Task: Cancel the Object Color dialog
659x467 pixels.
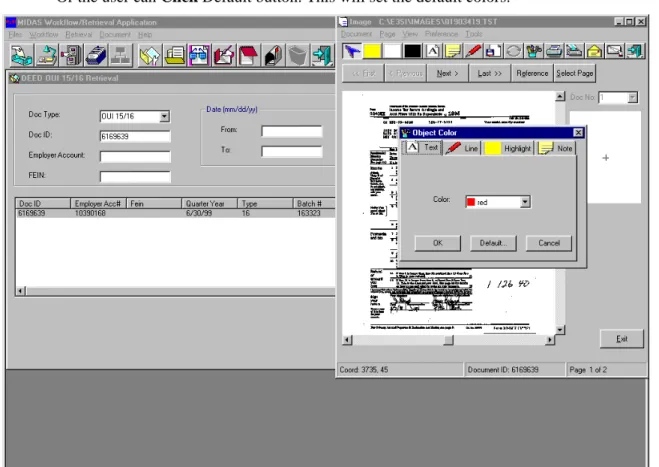Action: pos(548,243)
